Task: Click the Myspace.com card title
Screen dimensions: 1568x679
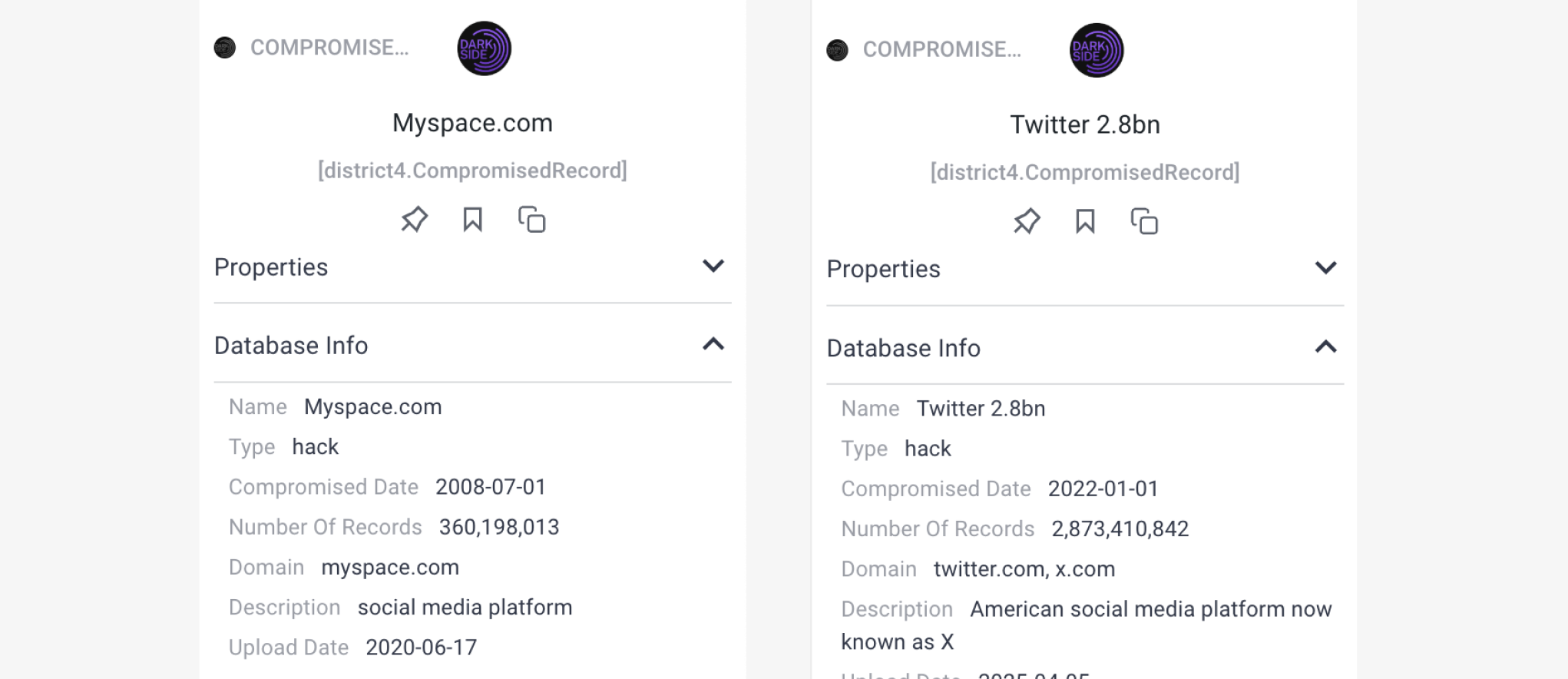Action: [x=472, y=123]
